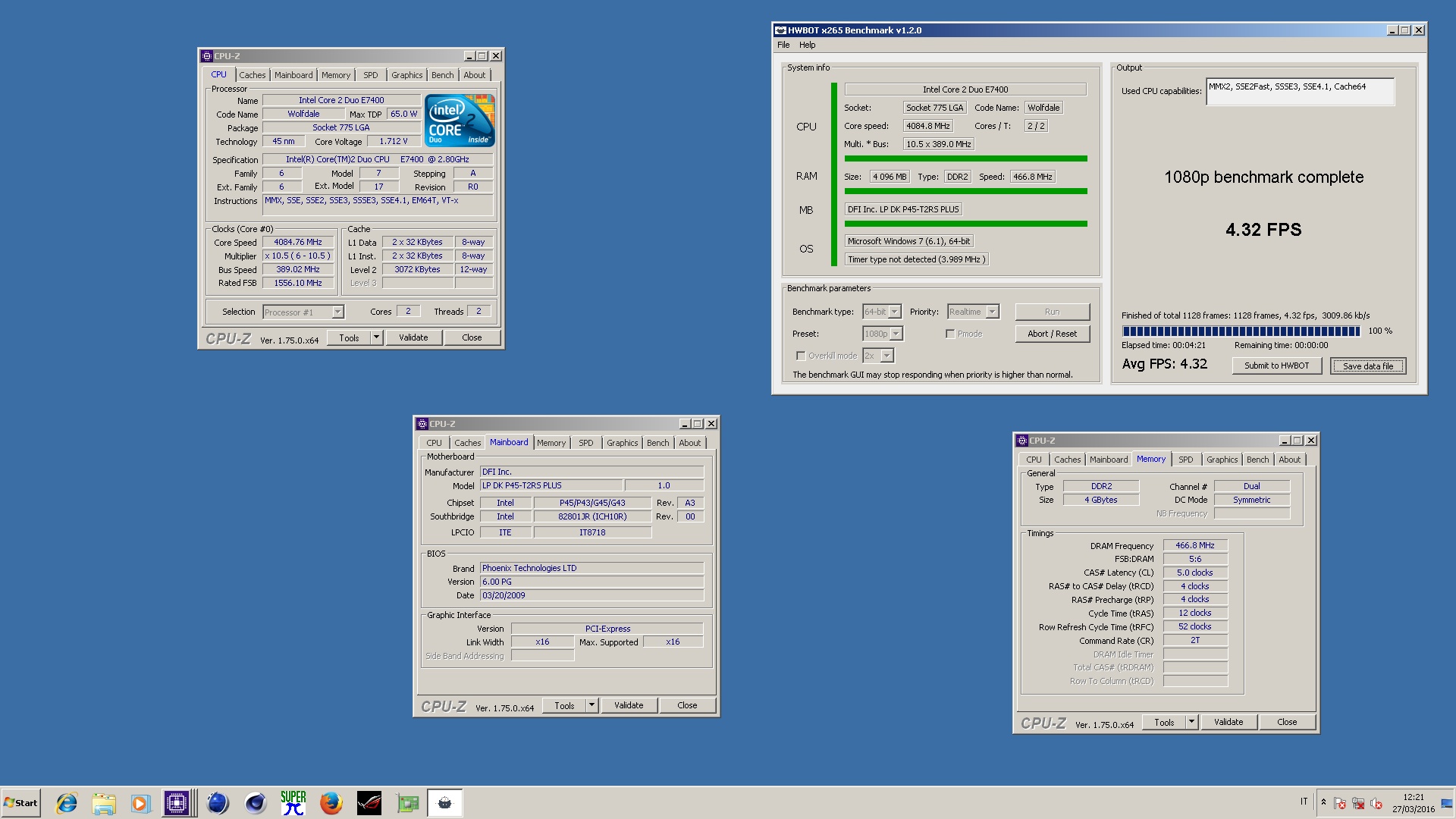Show hidden system tray icons
This screenshot has width=1456, height=819.
point(1323,802)
